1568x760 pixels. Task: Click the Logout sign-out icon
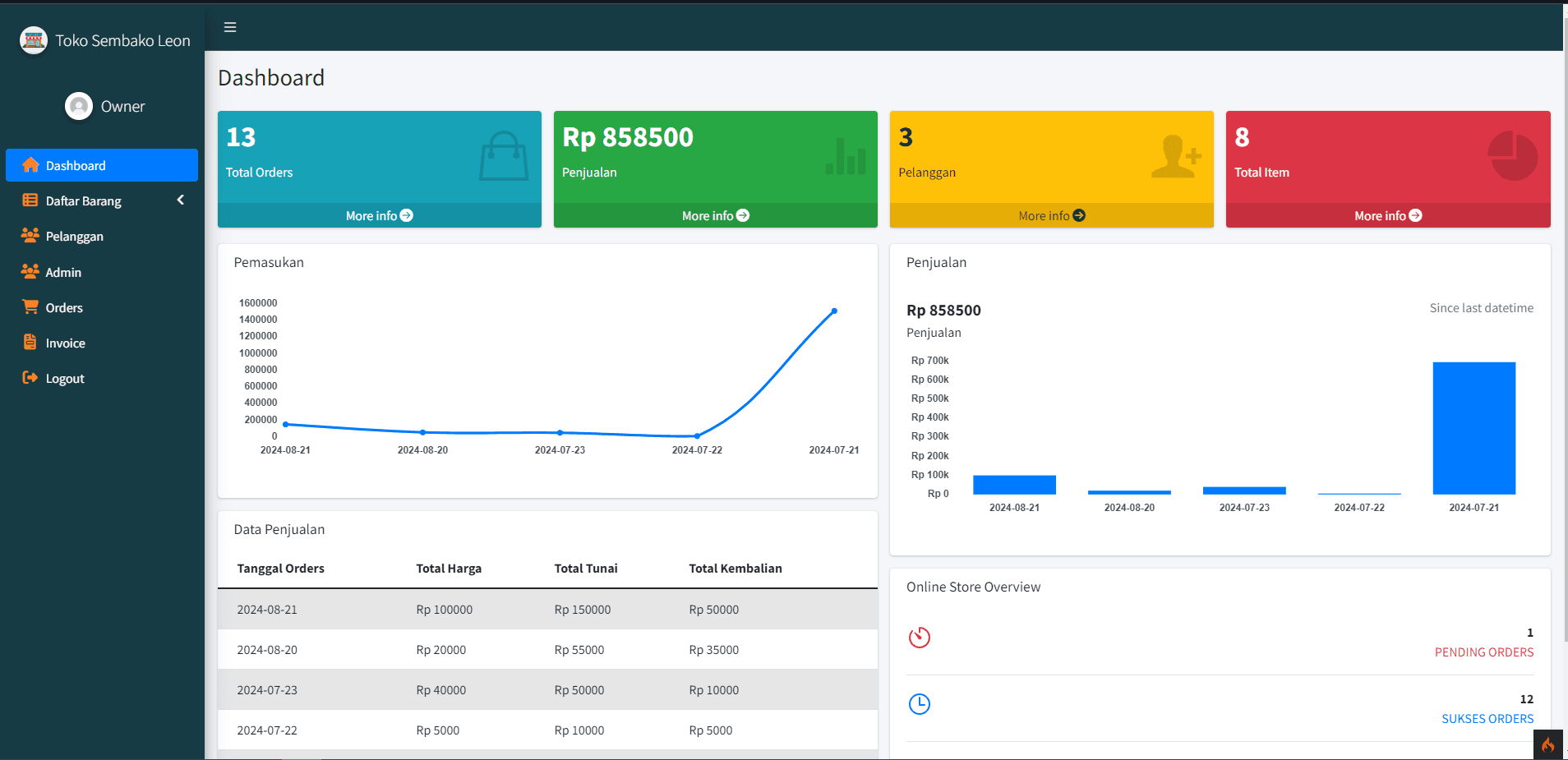pos(30,378)
